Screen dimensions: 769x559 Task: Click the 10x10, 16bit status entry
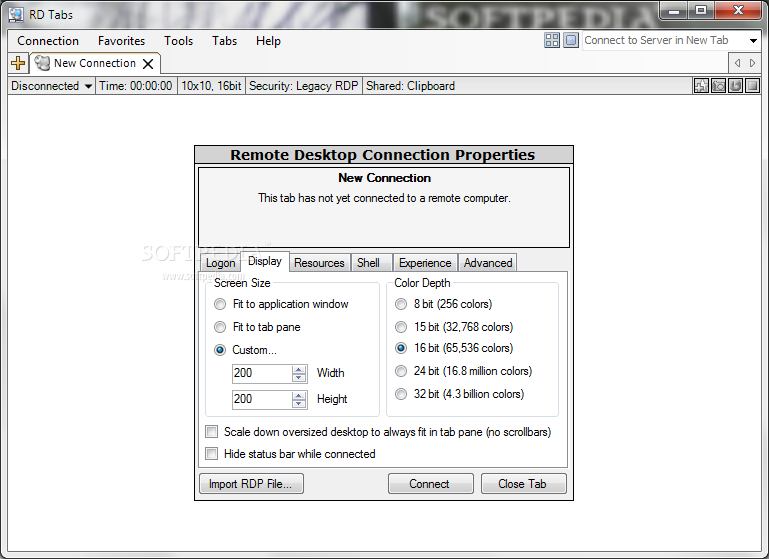click(211, 86)
